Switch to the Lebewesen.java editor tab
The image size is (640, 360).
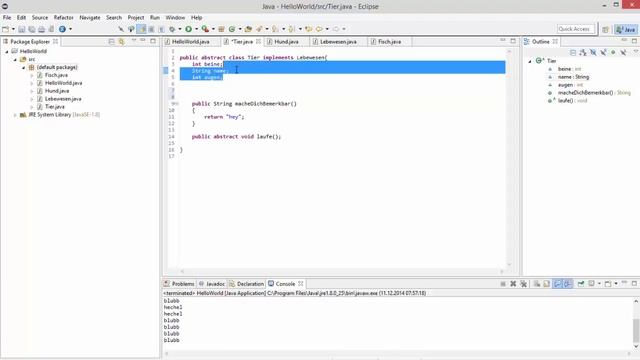[338, 42]
